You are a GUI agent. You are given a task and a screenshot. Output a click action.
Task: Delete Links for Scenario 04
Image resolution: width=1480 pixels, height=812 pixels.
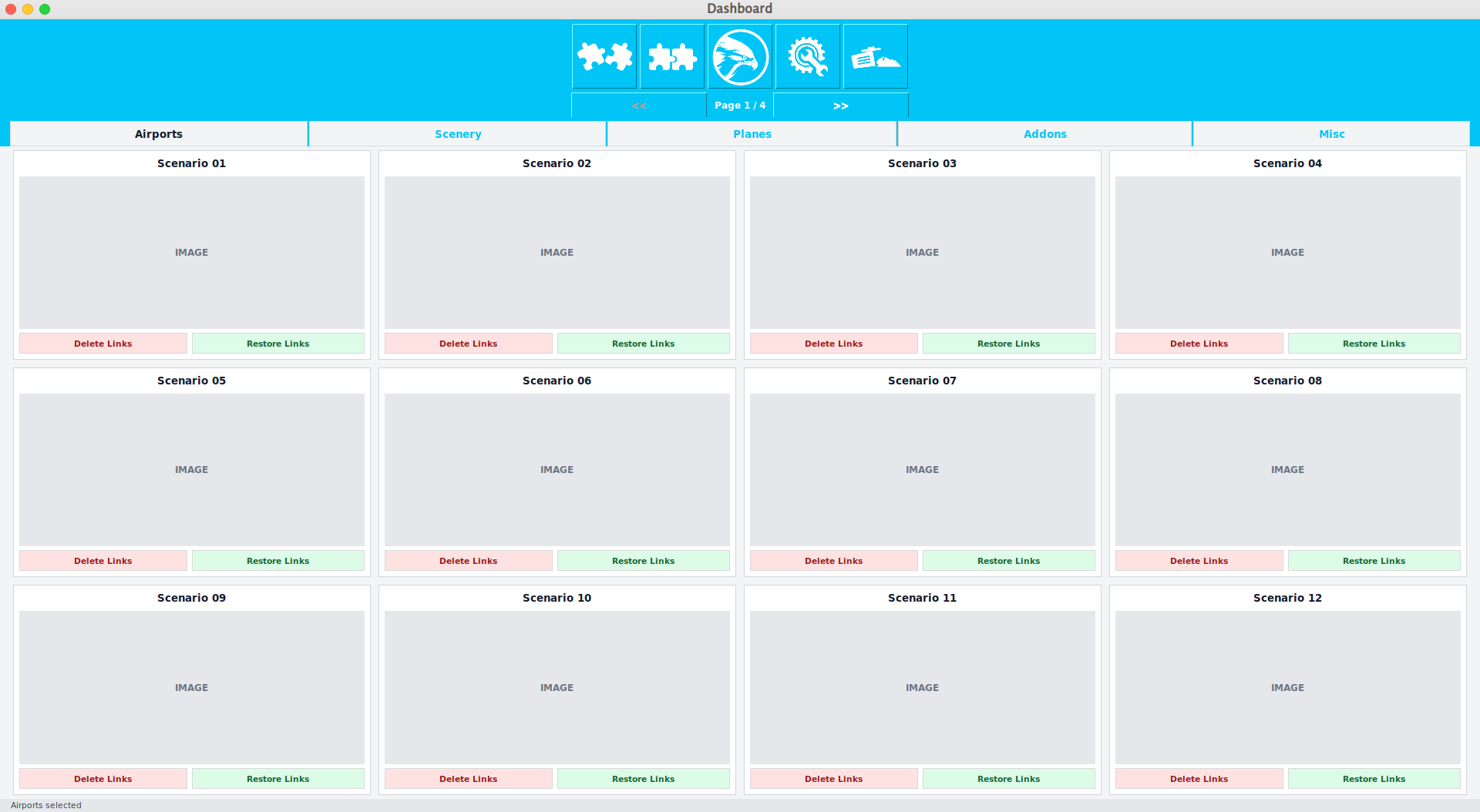click(1199, 344)
